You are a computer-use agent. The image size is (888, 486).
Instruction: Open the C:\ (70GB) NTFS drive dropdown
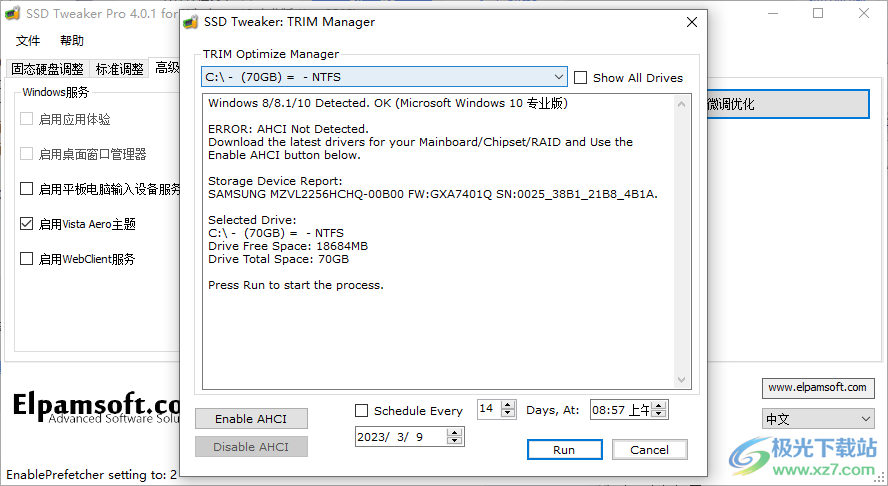[384, 77]
